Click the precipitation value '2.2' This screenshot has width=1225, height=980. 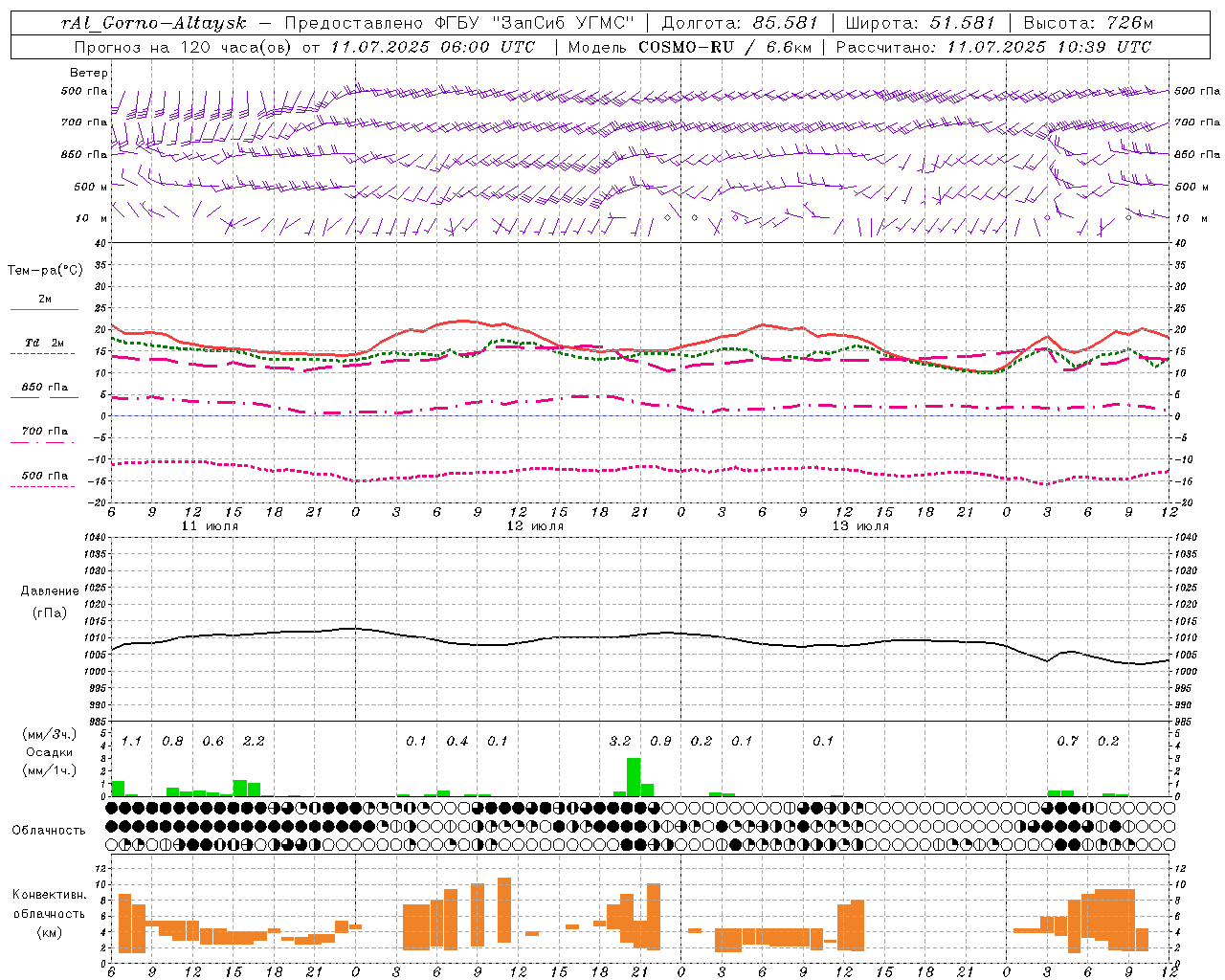(x=254, y=742)
